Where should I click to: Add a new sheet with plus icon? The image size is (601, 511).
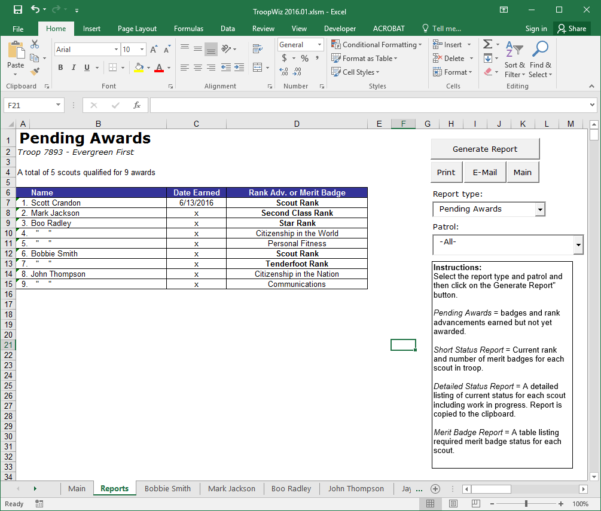[435, 489]
